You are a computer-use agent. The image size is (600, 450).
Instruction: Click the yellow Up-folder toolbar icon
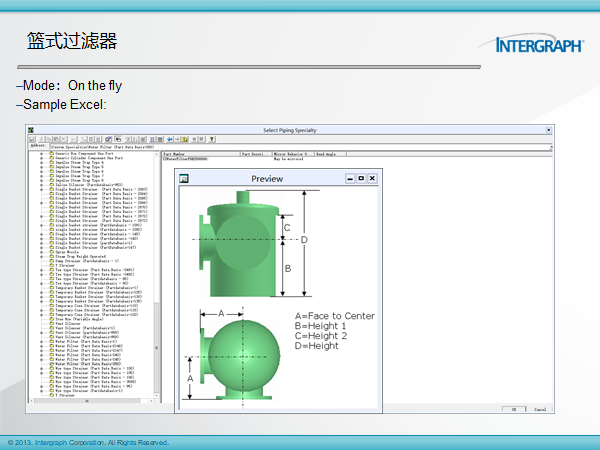click(185, 139)
